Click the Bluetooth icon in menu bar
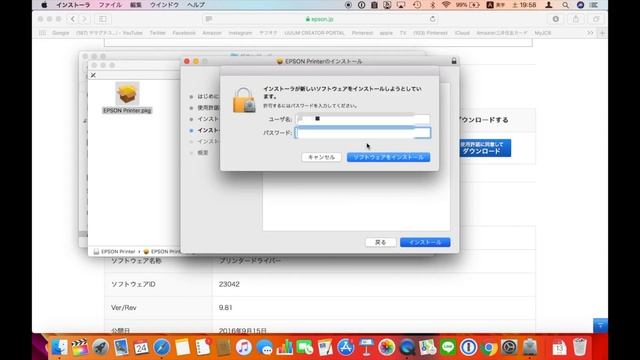 tap(432, 5)
